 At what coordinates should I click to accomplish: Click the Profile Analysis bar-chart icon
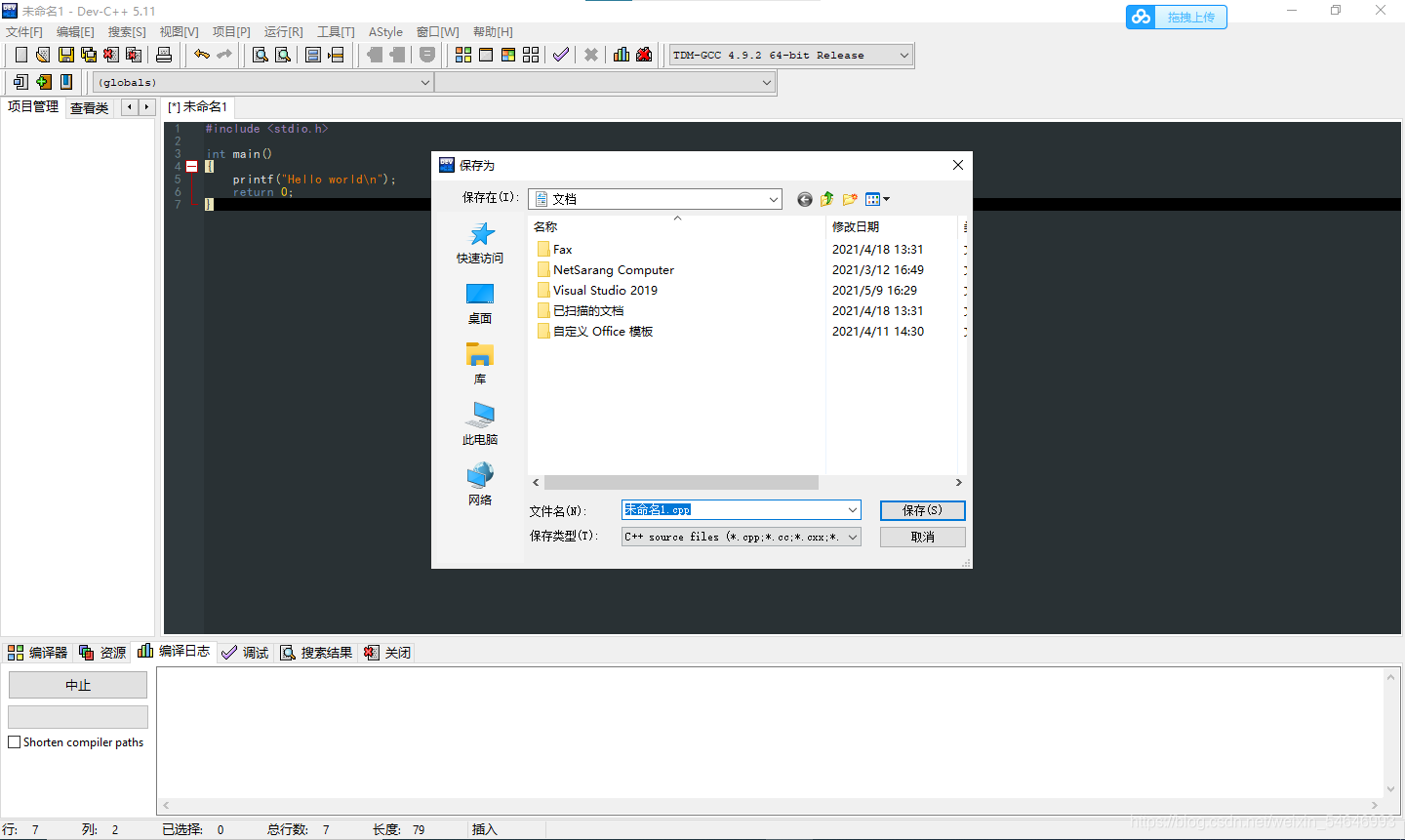(622, 55)
